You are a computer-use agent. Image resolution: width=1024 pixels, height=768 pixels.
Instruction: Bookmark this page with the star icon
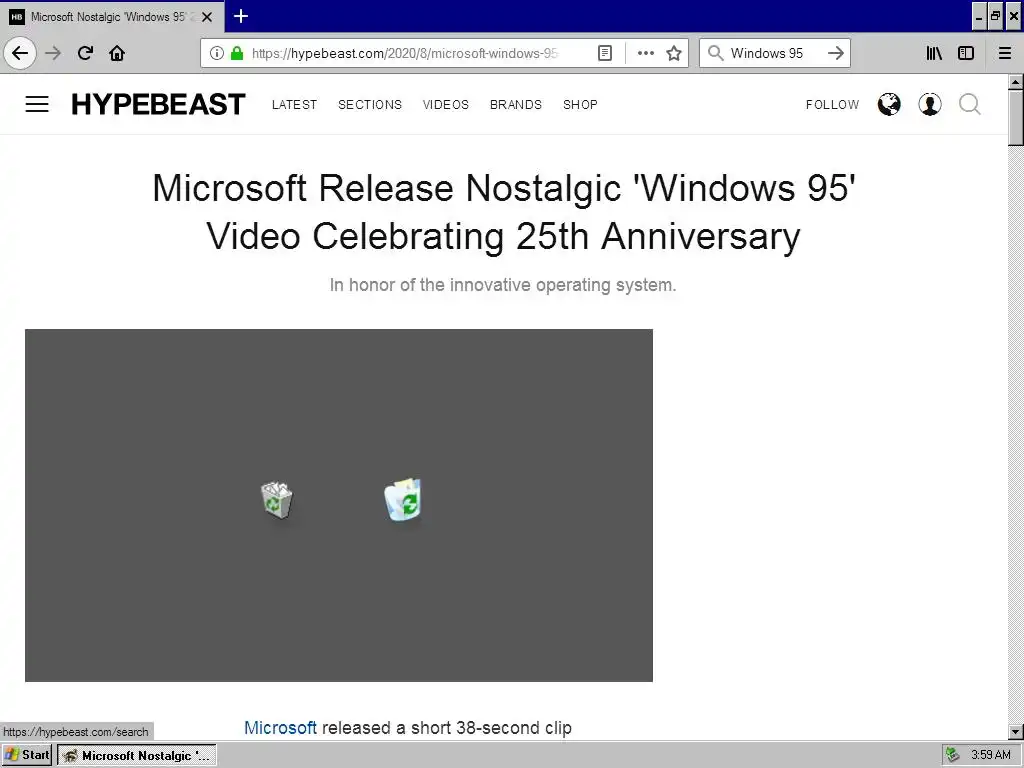pyautogui.click(x=674, y=53)
